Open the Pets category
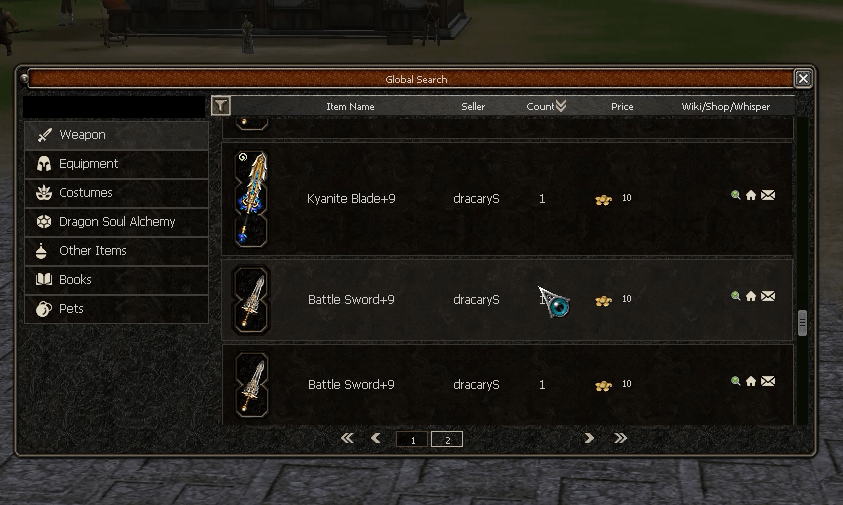This screenshot has height=505, width=843. [x=116, y=309]
